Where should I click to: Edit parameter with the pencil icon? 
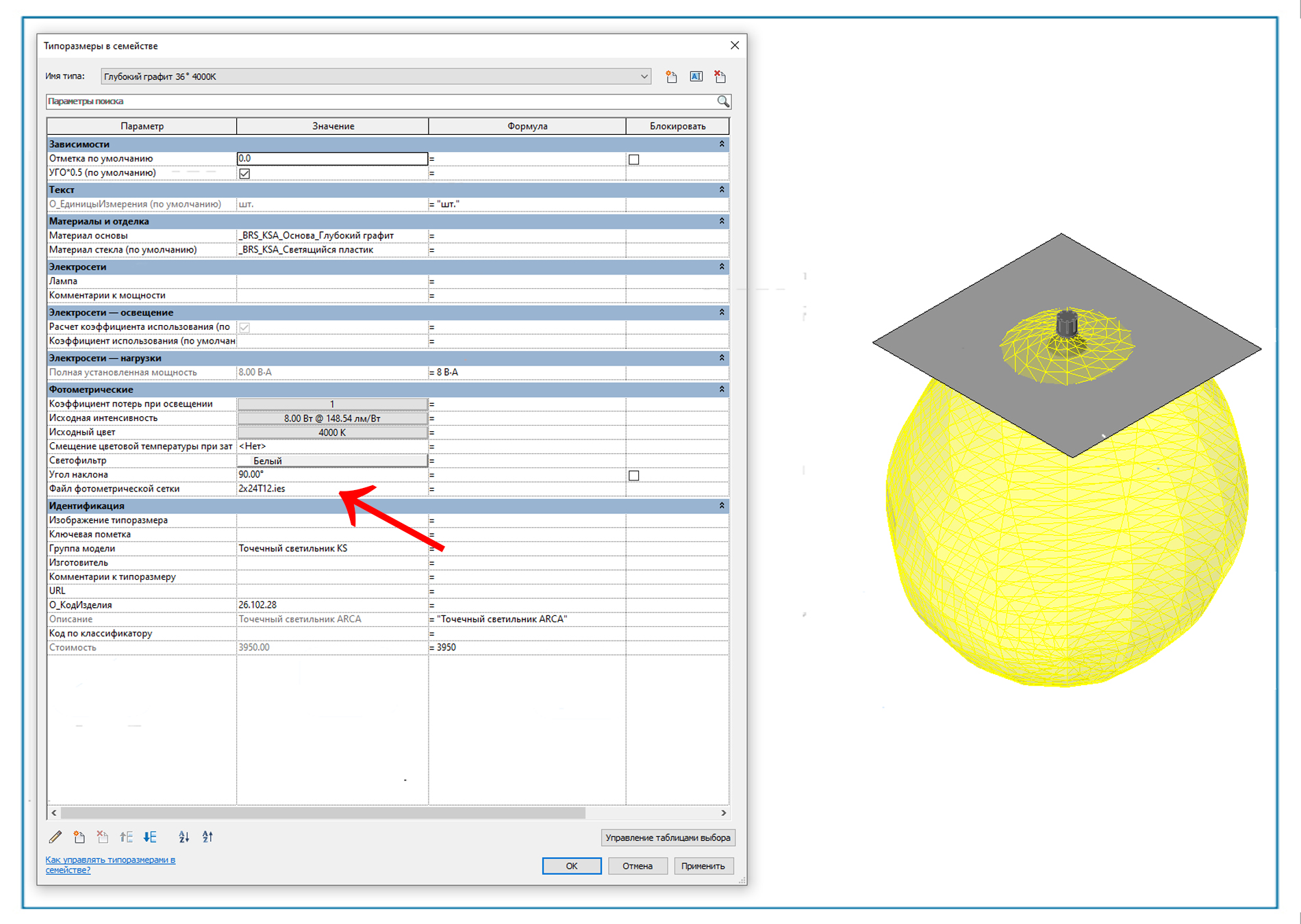pyautogui.click(x=55, y=836)
